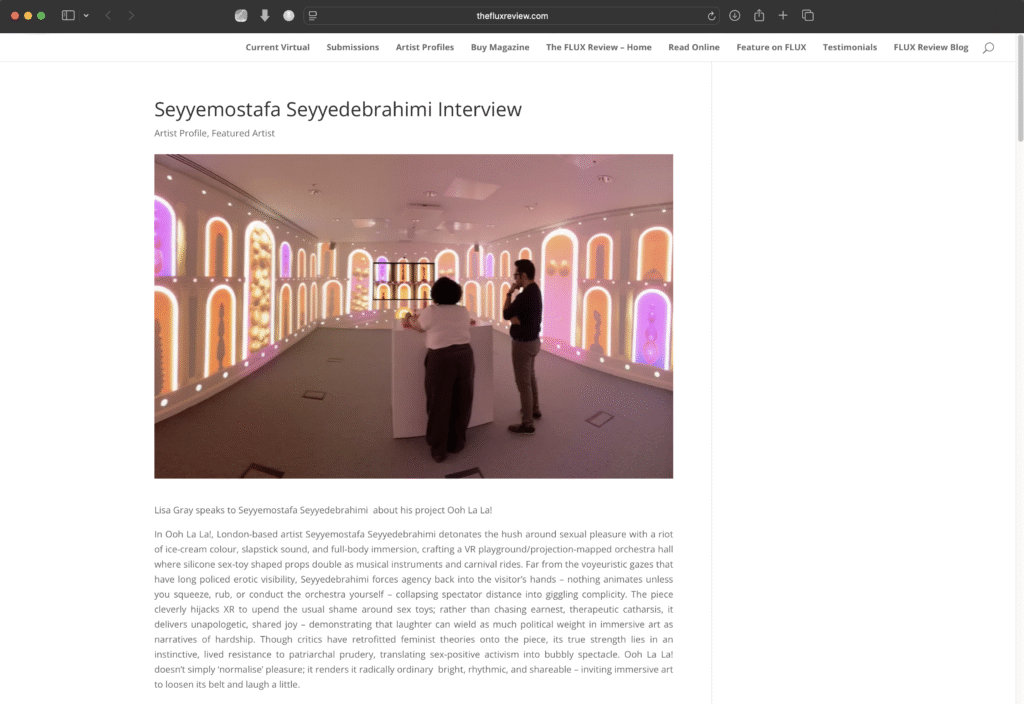This screenshot has width=1024, height=704.
Task: Click the first round extension icon in toolbar
Action: [x=241, y=16]
